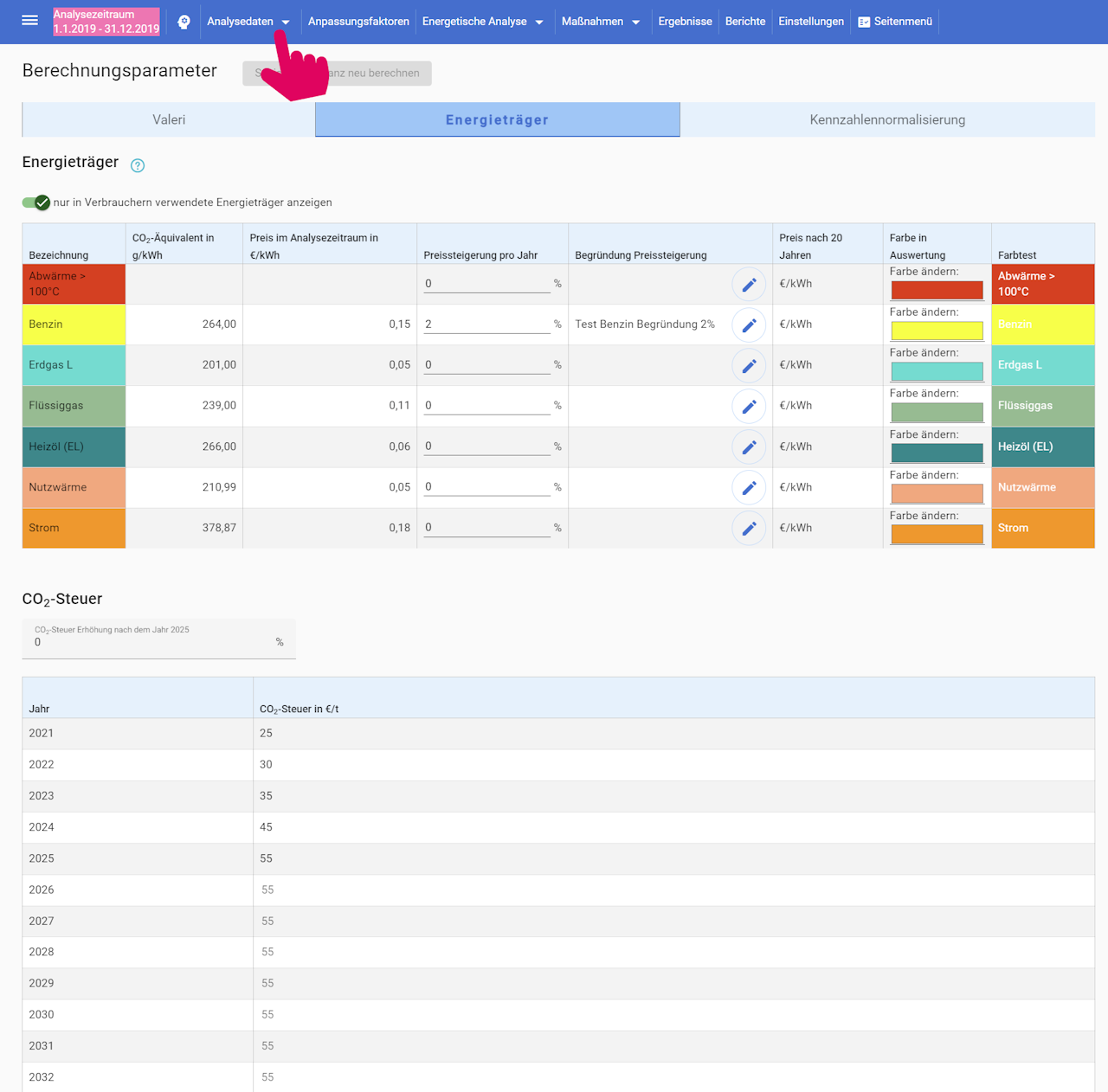Open the hamburger navigation menu
This screenshot has width=1108, height=1092.
click(29, 21)
